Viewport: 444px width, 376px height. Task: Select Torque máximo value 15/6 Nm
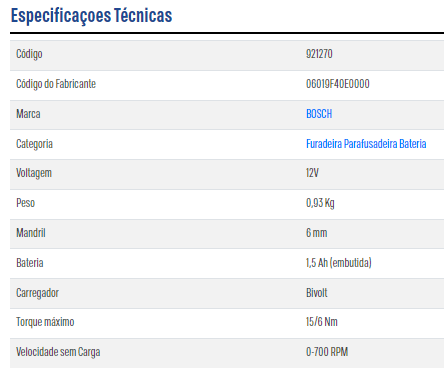(x=322, y=322)
